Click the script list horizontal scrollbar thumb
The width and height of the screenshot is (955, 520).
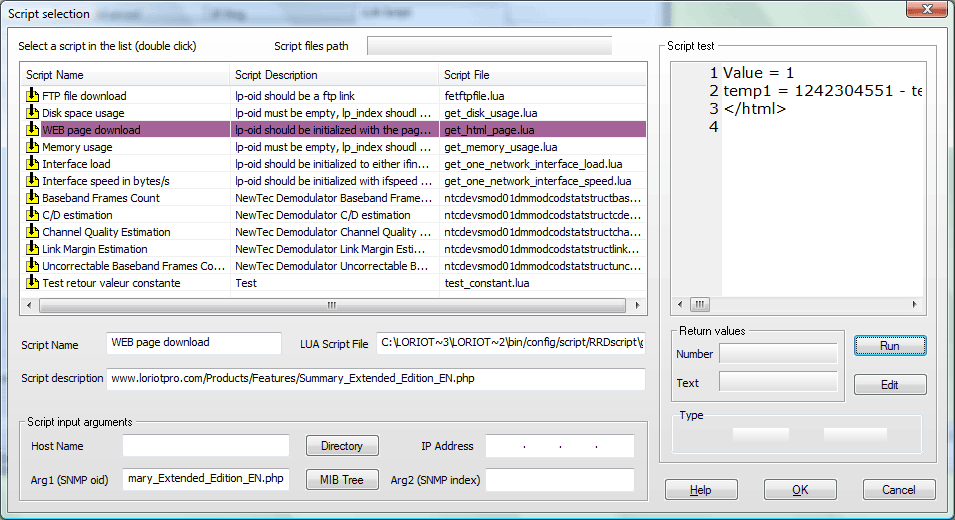tap(332, 305)
